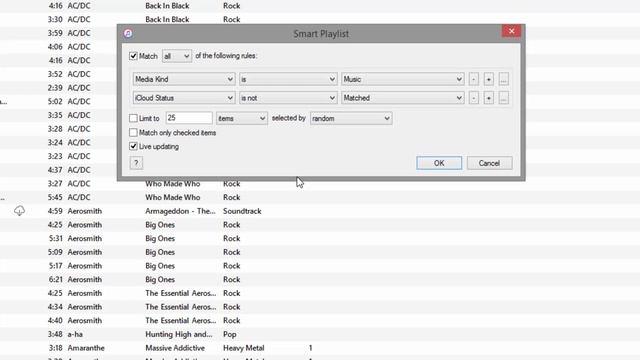
Task: Open nested rule options on the iCloud Status row
Action: 504,98
